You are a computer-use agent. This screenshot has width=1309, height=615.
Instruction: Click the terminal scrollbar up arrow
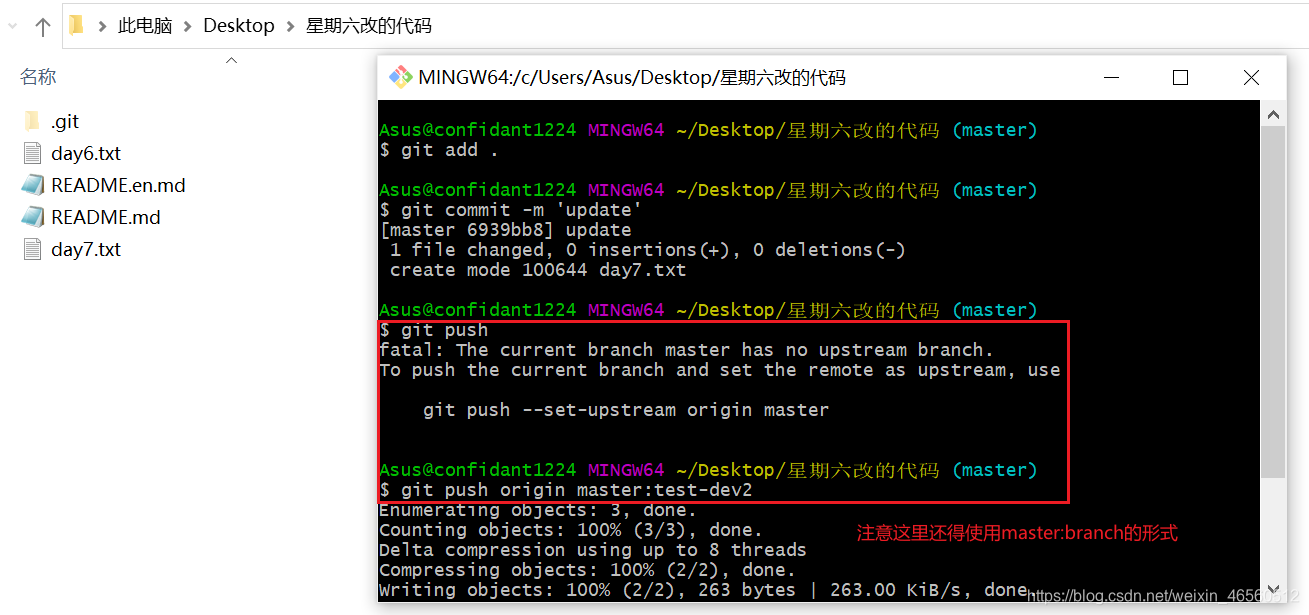[x=1273, y=114]
